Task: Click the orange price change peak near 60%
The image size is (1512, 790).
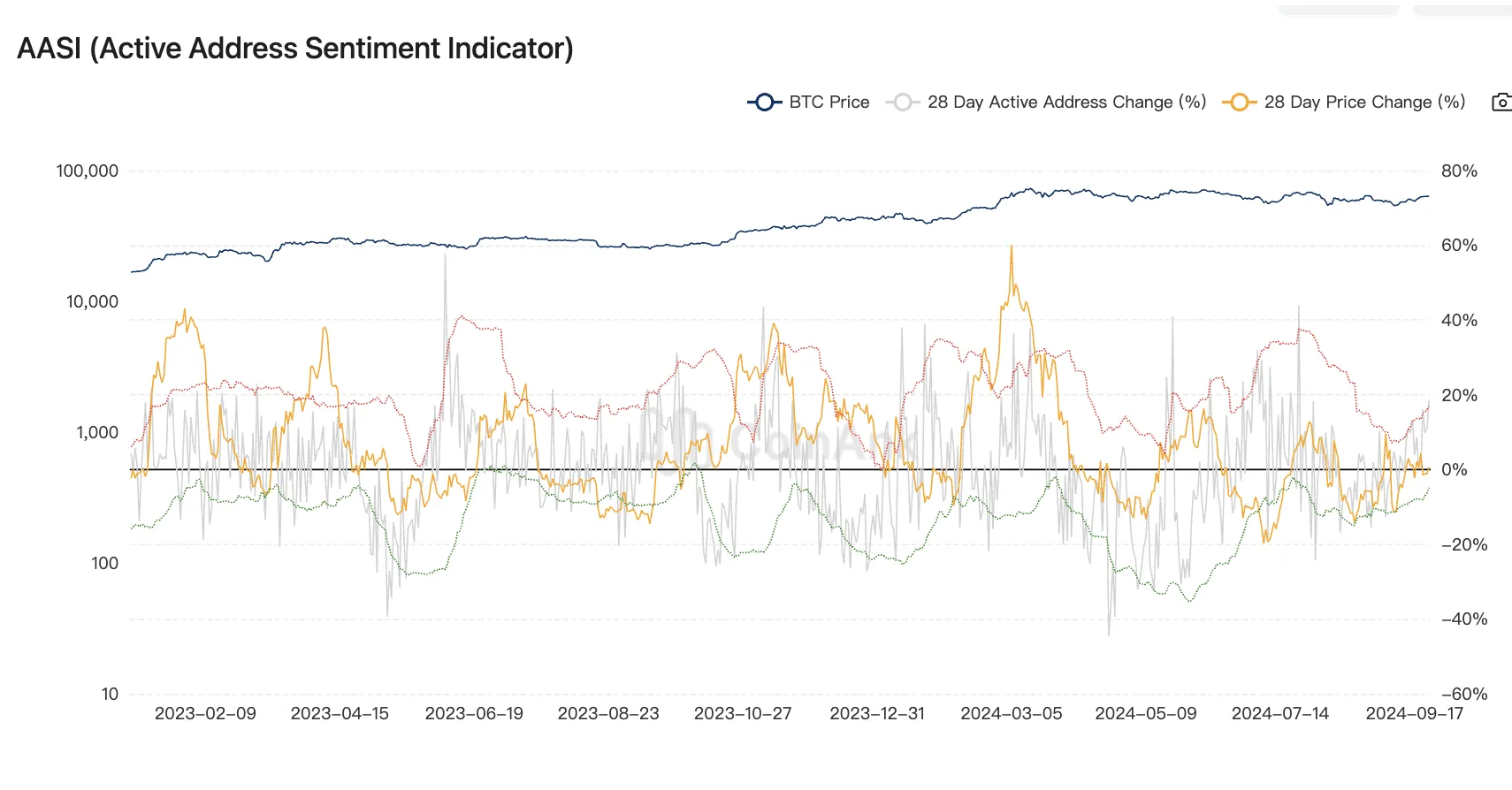Action: tap(1012, 247)
